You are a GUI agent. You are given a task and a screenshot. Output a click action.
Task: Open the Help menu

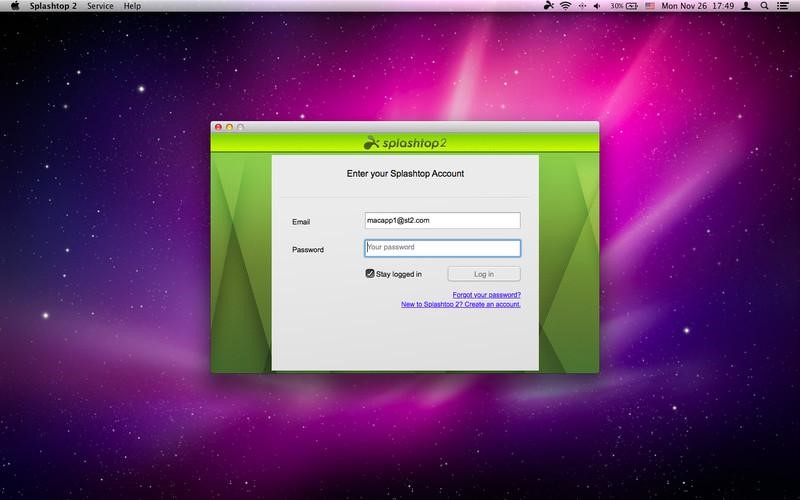point(132,6)
